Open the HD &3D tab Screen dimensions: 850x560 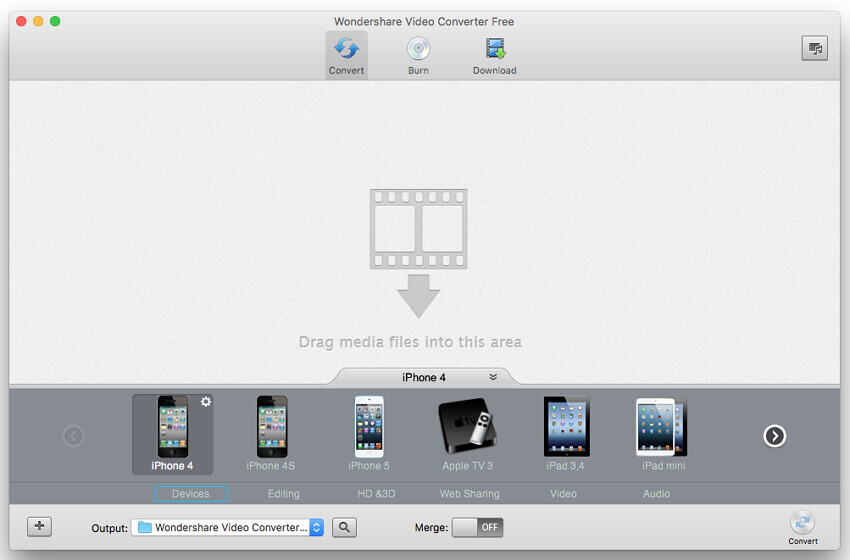[x=376, y=494]
